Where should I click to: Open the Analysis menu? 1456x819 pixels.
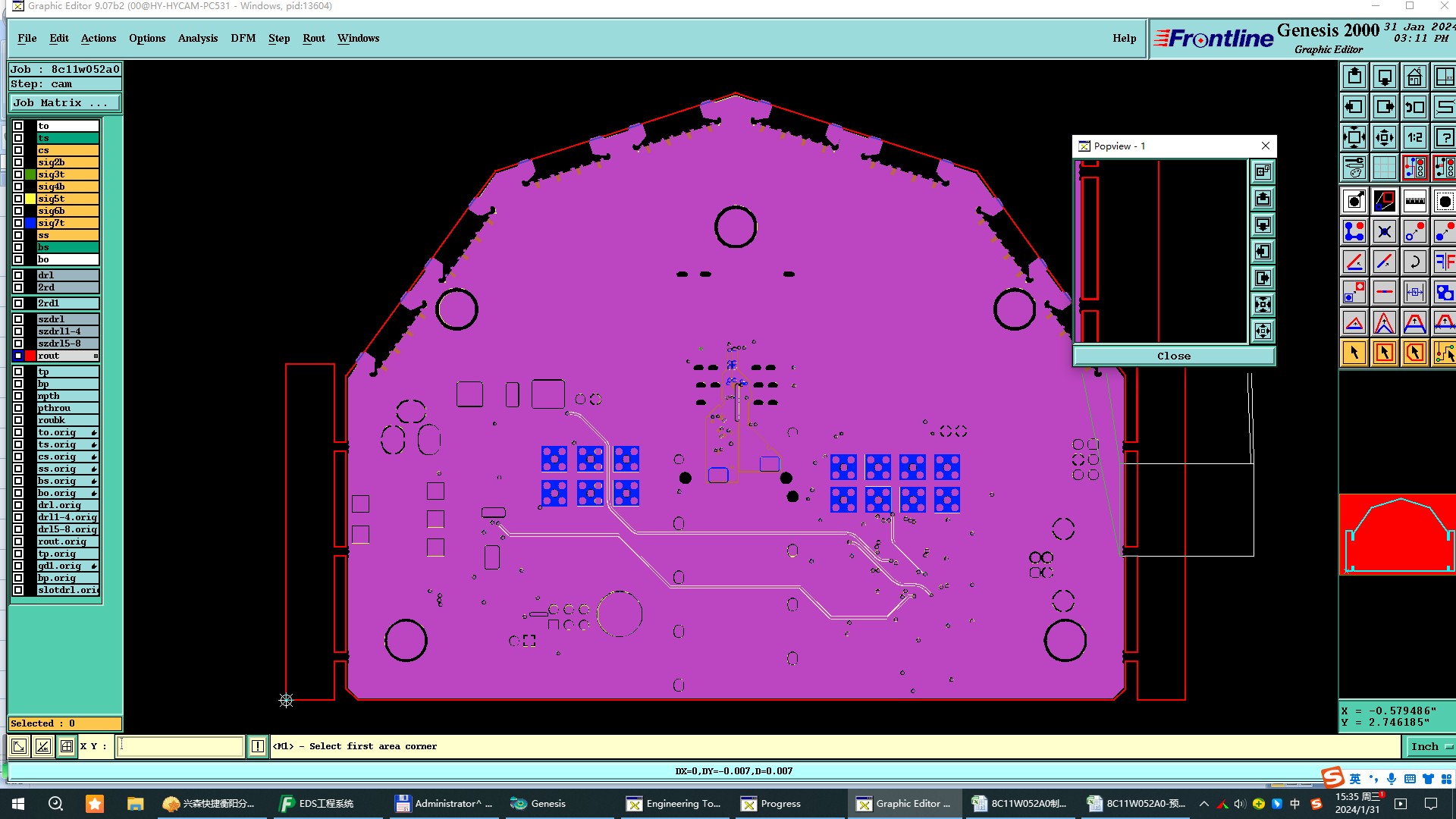197,38
